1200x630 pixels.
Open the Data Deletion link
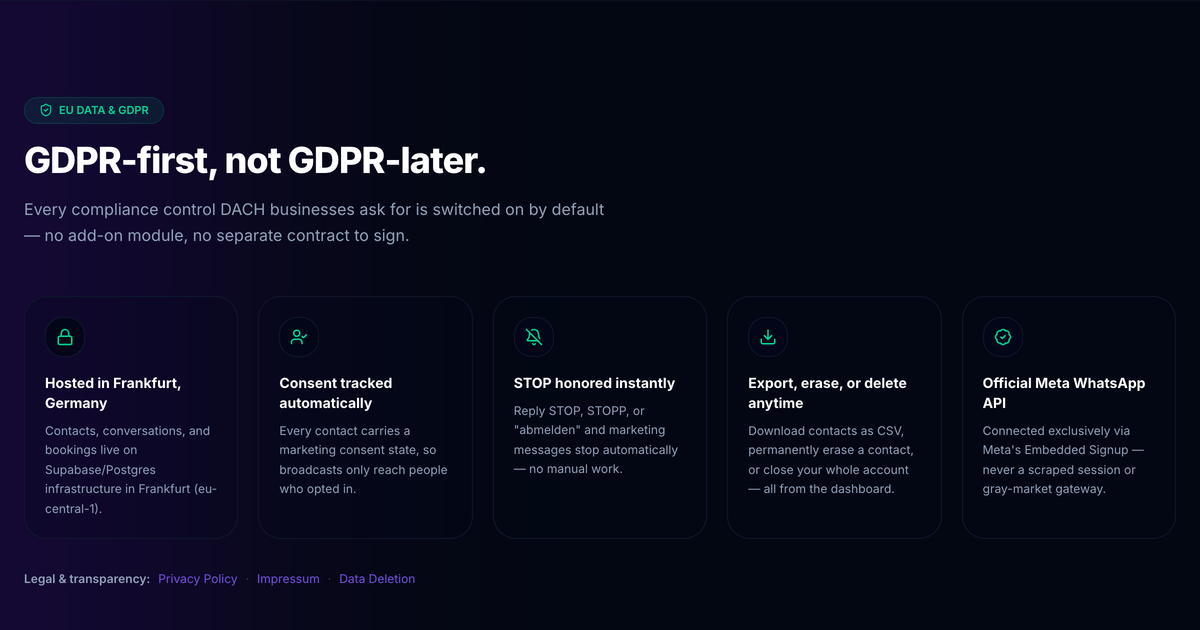click(377, 579)
